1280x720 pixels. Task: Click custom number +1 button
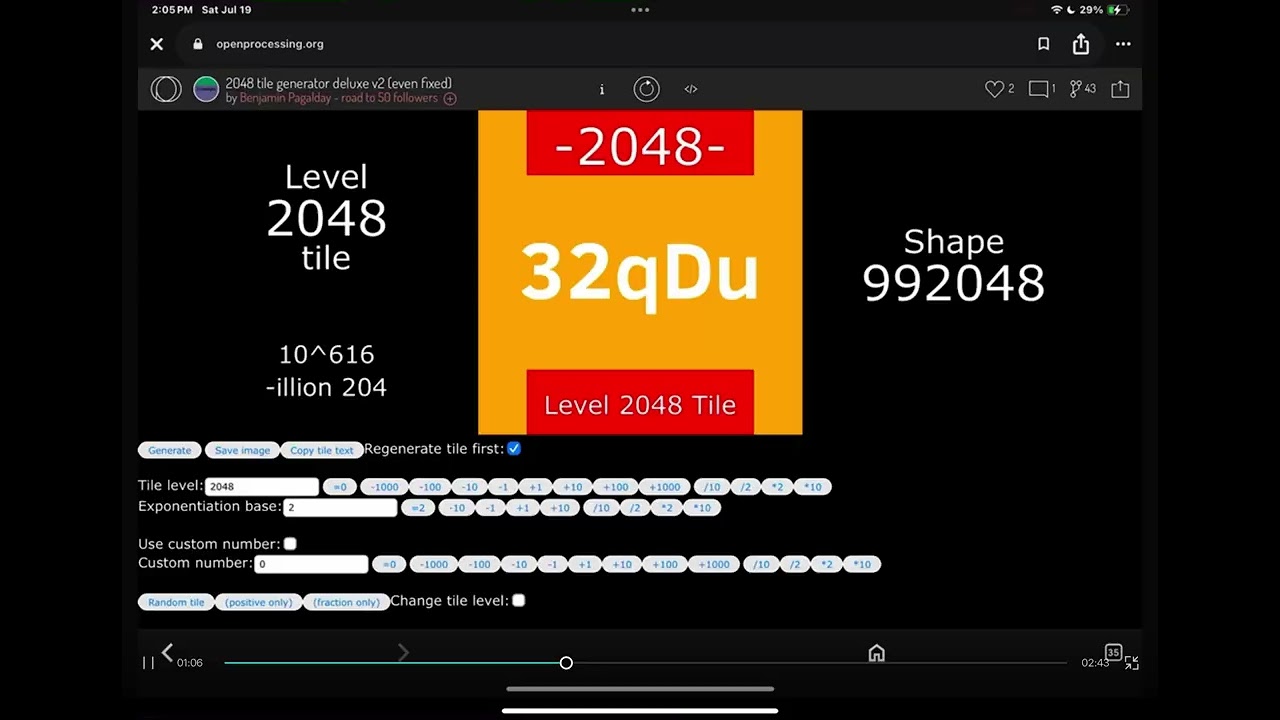[x=584, y=565]
